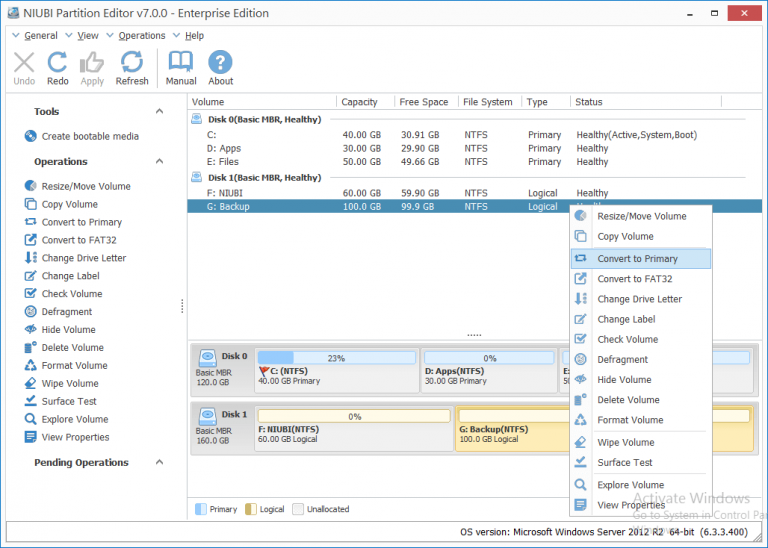This screenshot has height=548, width=768.
Task: Open the General dropdown menu
Action: pyautogui.click(x=35, y=36)
